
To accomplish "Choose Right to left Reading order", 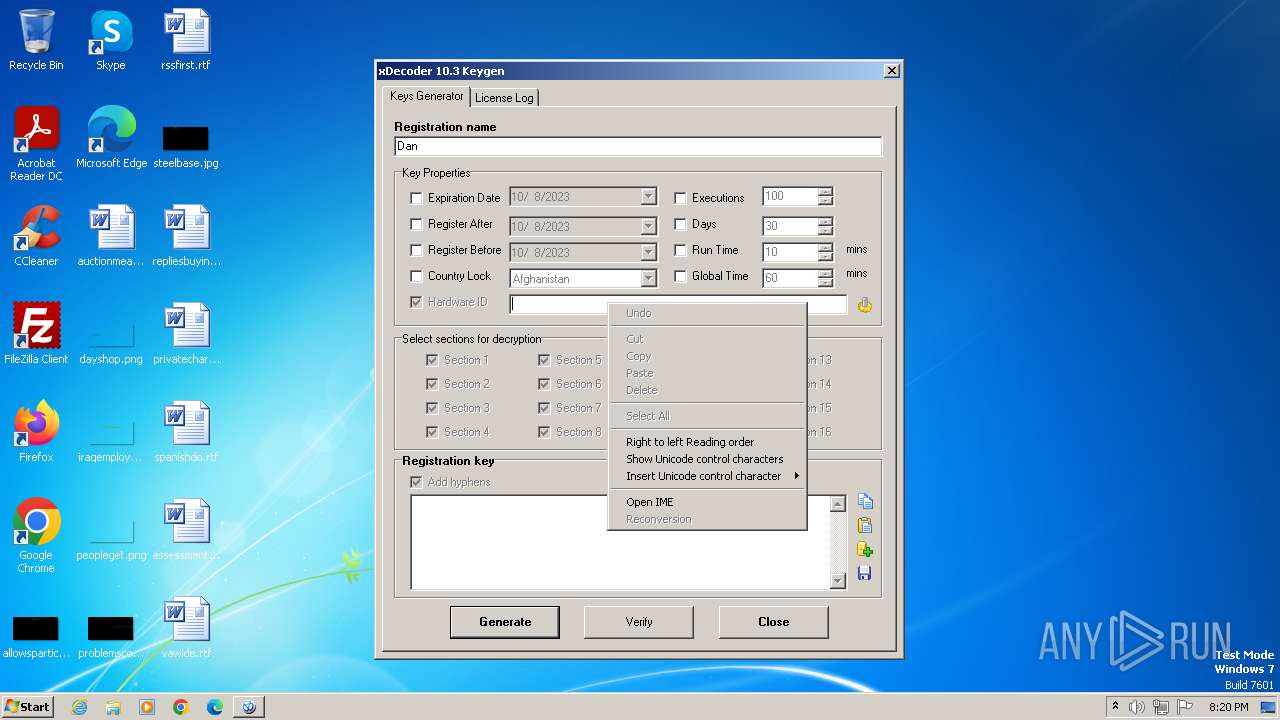I will [x=707, y=442].
